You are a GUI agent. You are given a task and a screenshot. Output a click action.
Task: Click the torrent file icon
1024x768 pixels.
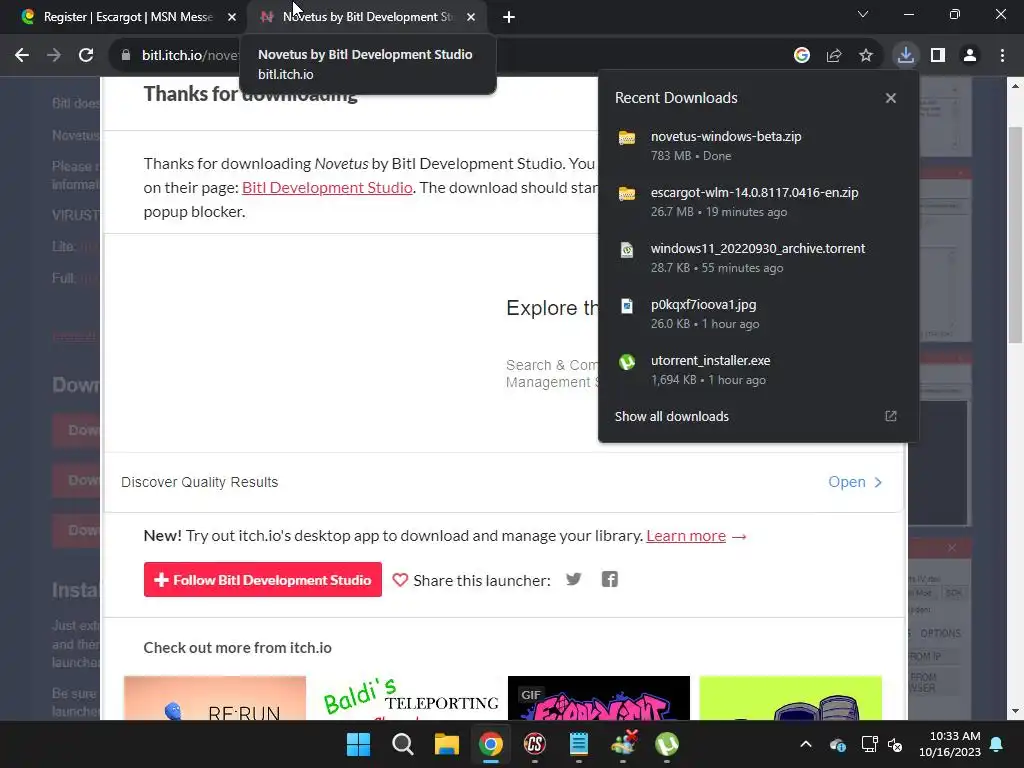pos(627,249)
